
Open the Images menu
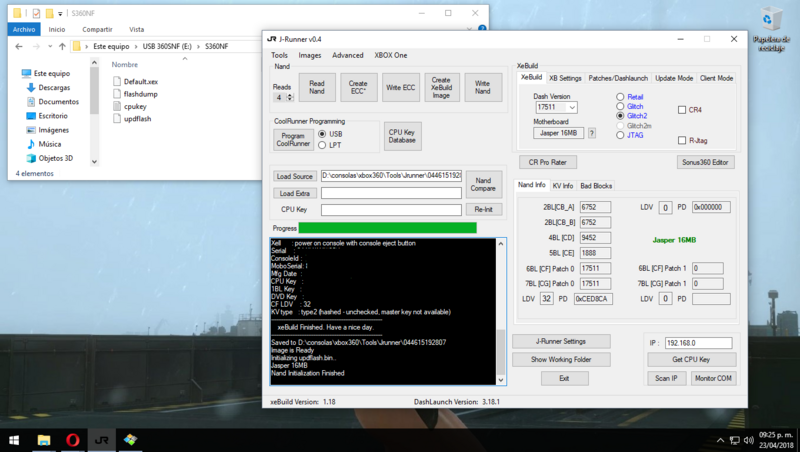click(x=310, y=55)
